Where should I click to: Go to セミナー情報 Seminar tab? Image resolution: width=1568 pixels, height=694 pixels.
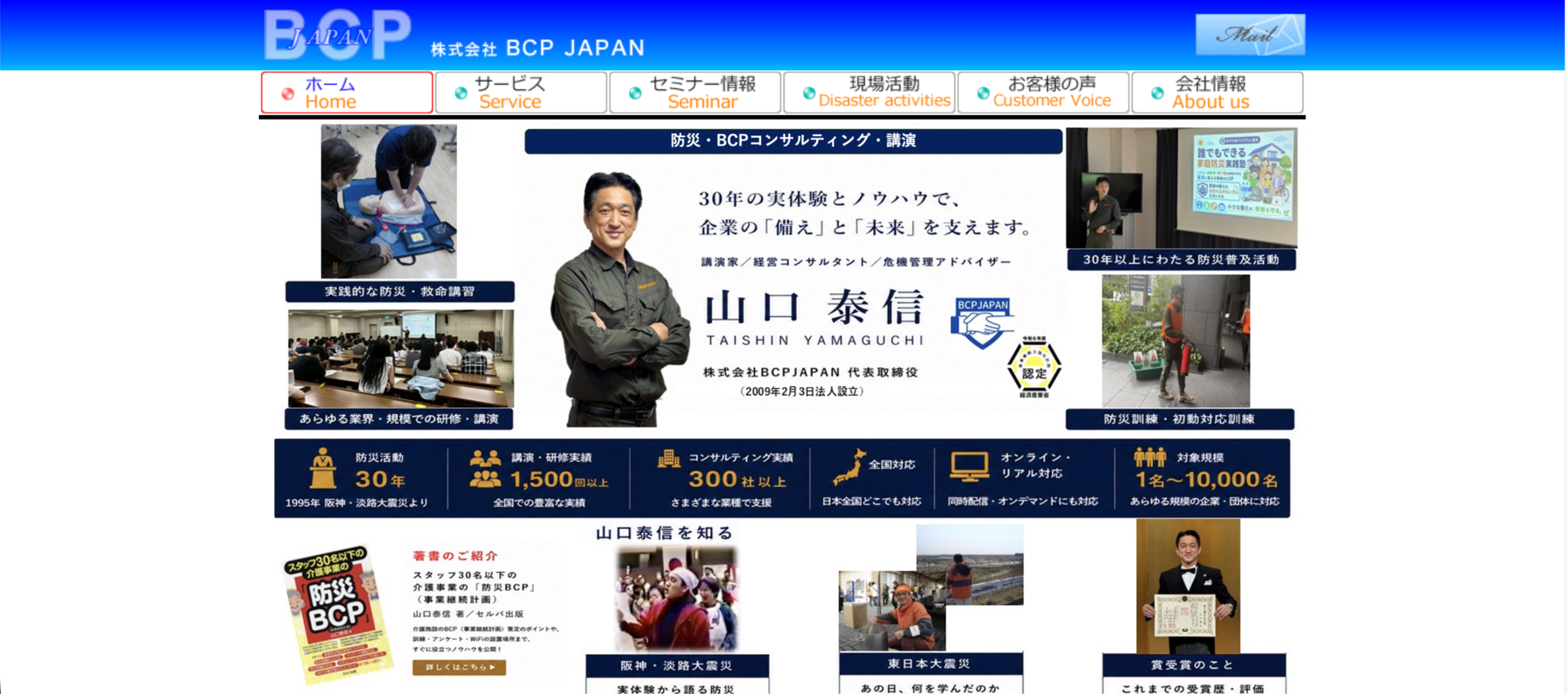(x=695, y=93)
